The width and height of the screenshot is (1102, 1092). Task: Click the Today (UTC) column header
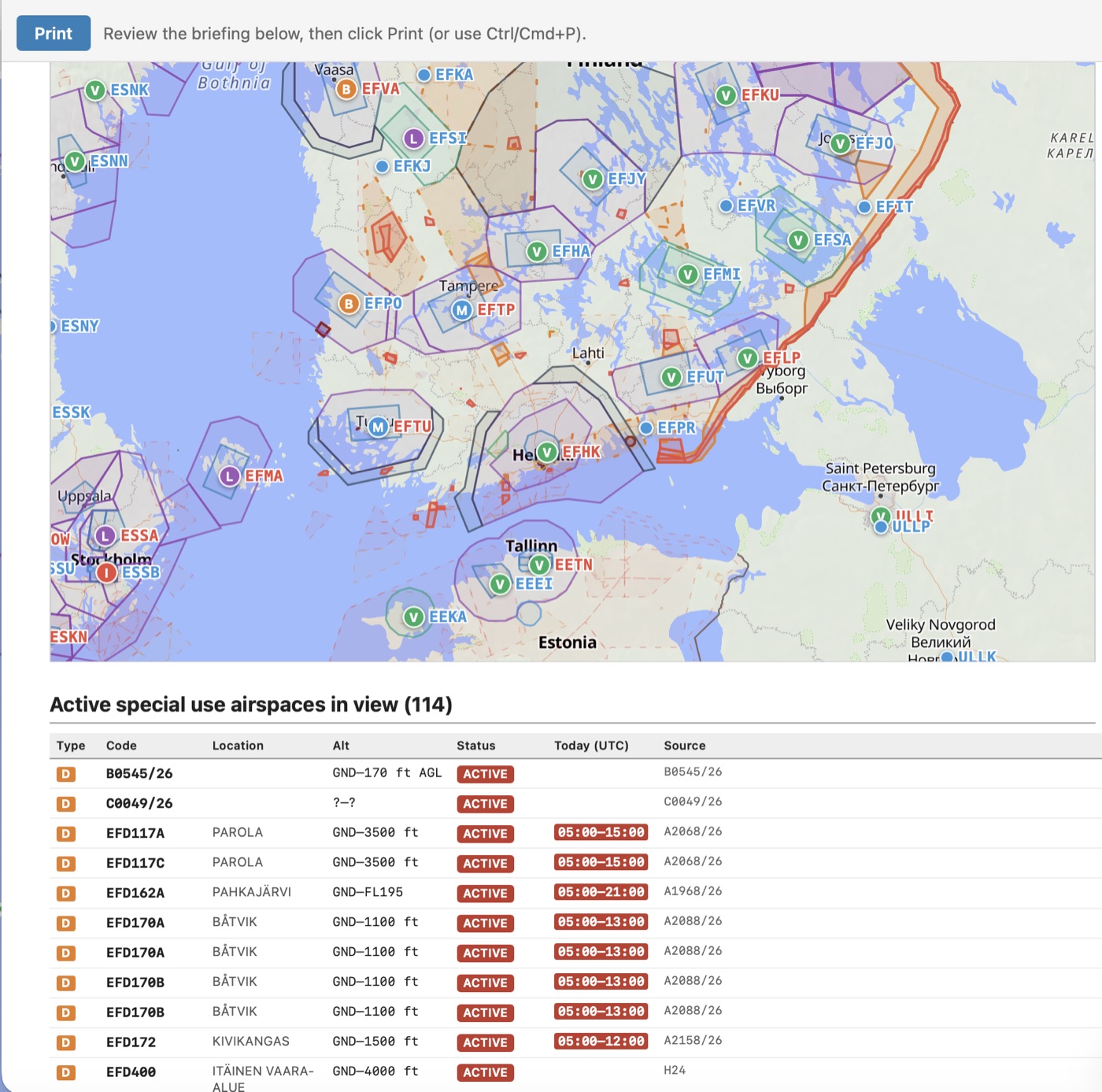pyautogui.click(x=591, y=746)
